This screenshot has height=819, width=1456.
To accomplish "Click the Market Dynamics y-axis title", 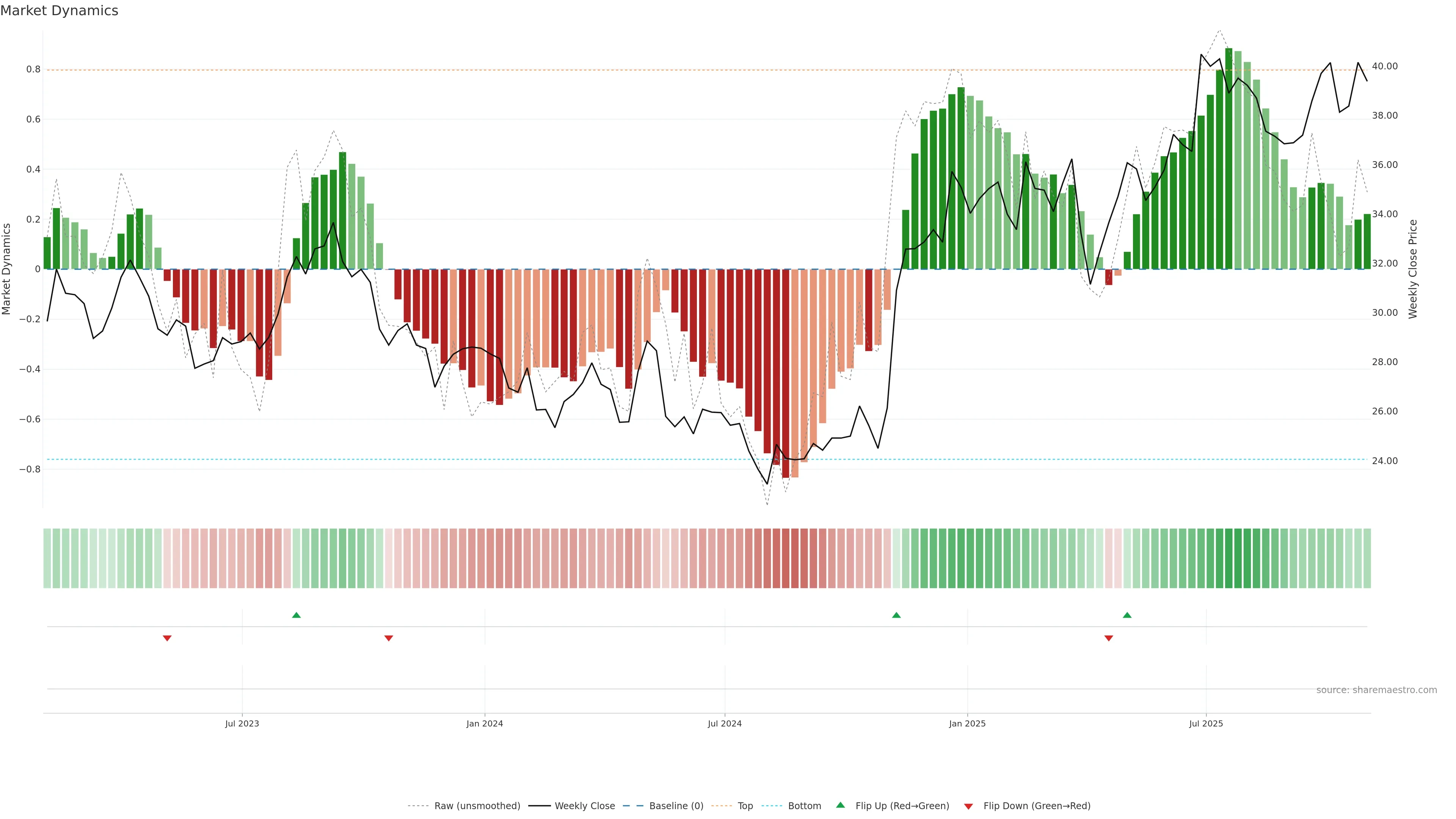I will coord(7,269).
